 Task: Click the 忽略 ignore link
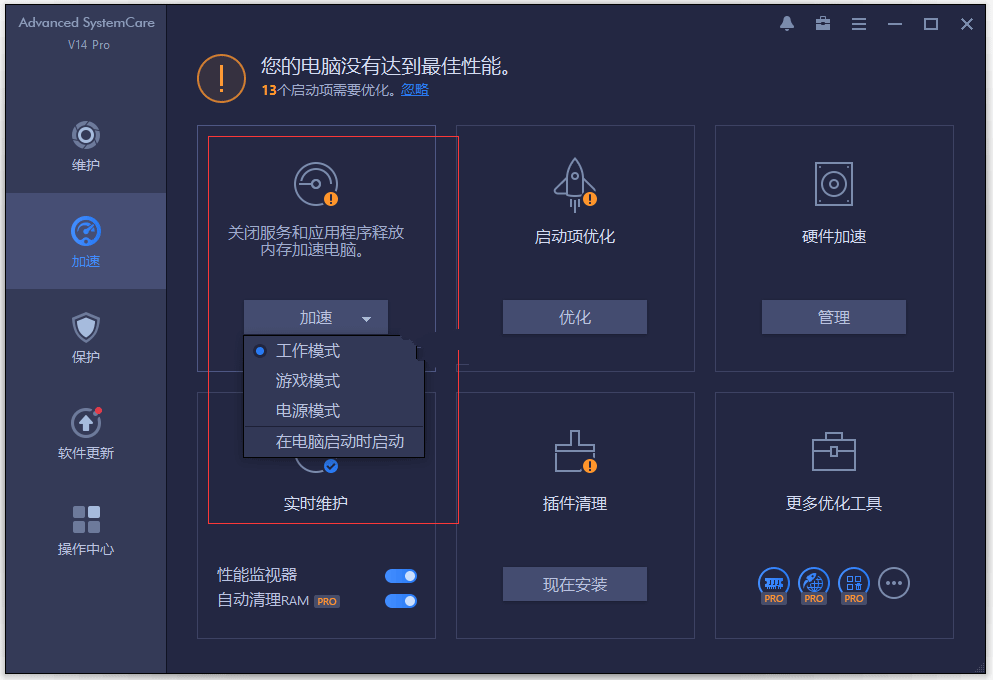pyautogui.click(x=415, y=90)
